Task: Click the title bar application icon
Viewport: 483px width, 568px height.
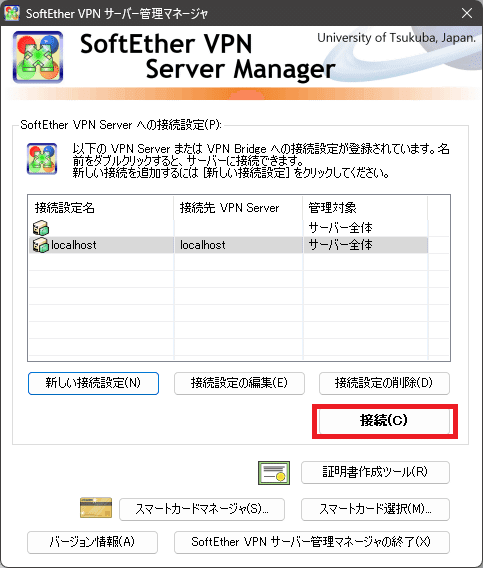Action: point(12,13)
